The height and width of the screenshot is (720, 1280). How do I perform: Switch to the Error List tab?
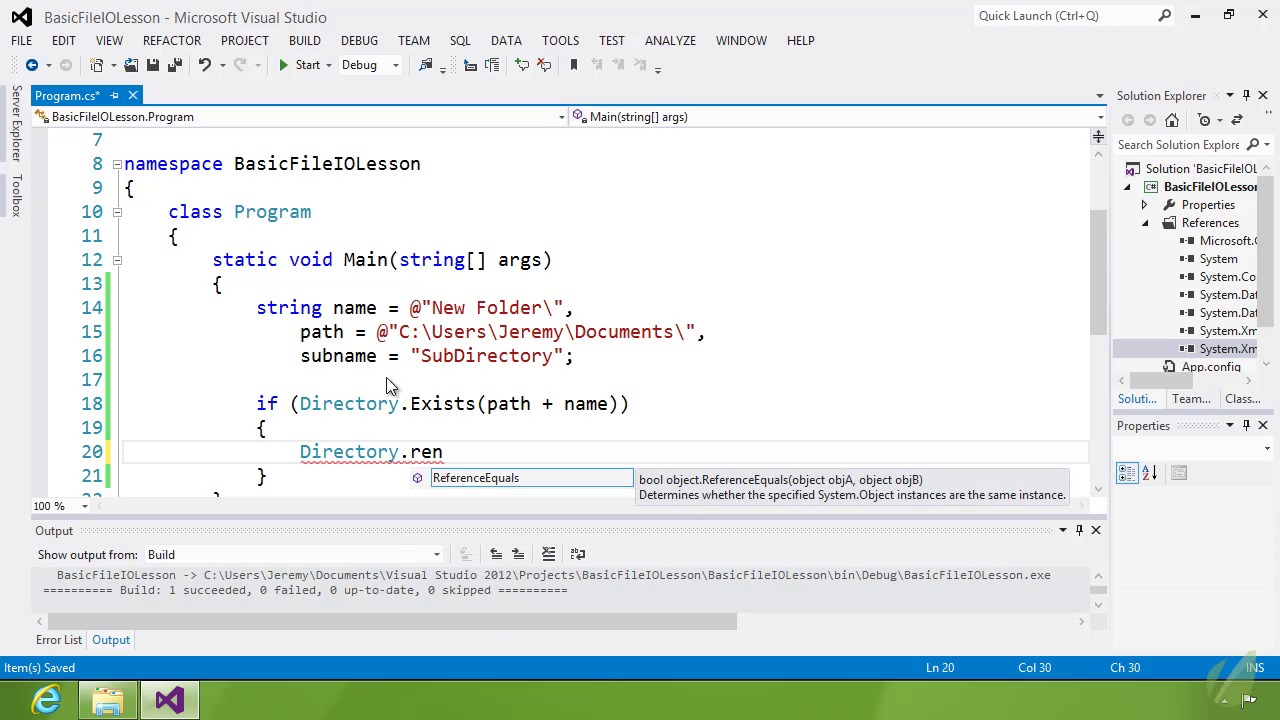[59, 640]
